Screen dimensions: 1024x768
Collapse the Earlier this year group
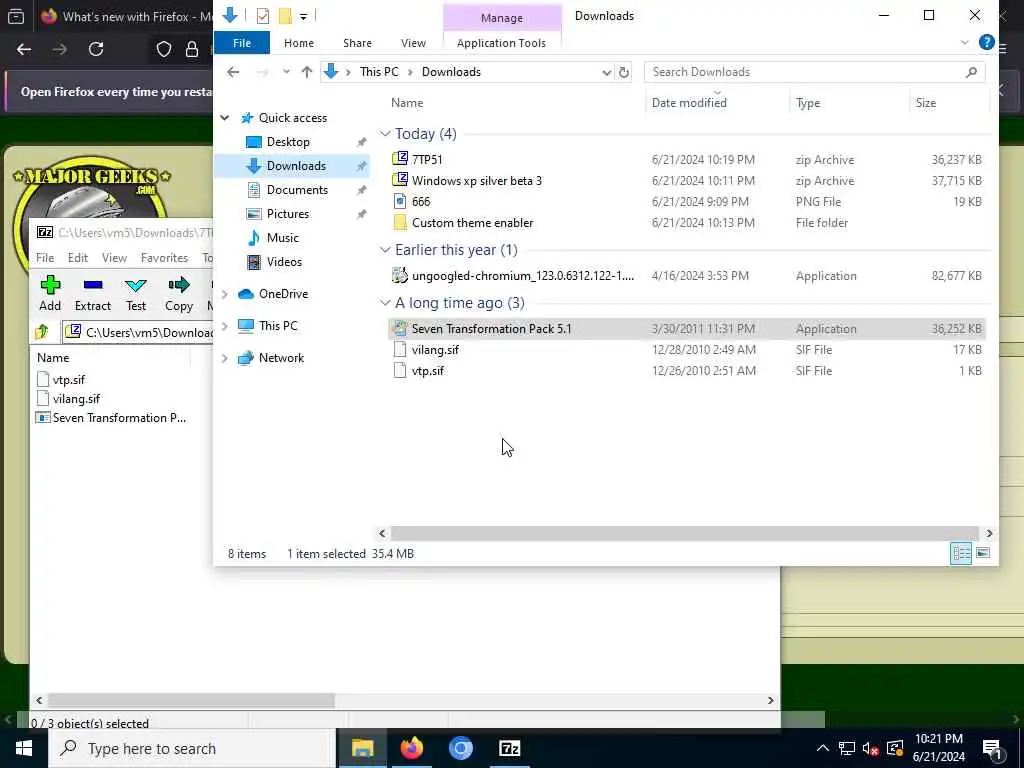[x=385, y=250]
